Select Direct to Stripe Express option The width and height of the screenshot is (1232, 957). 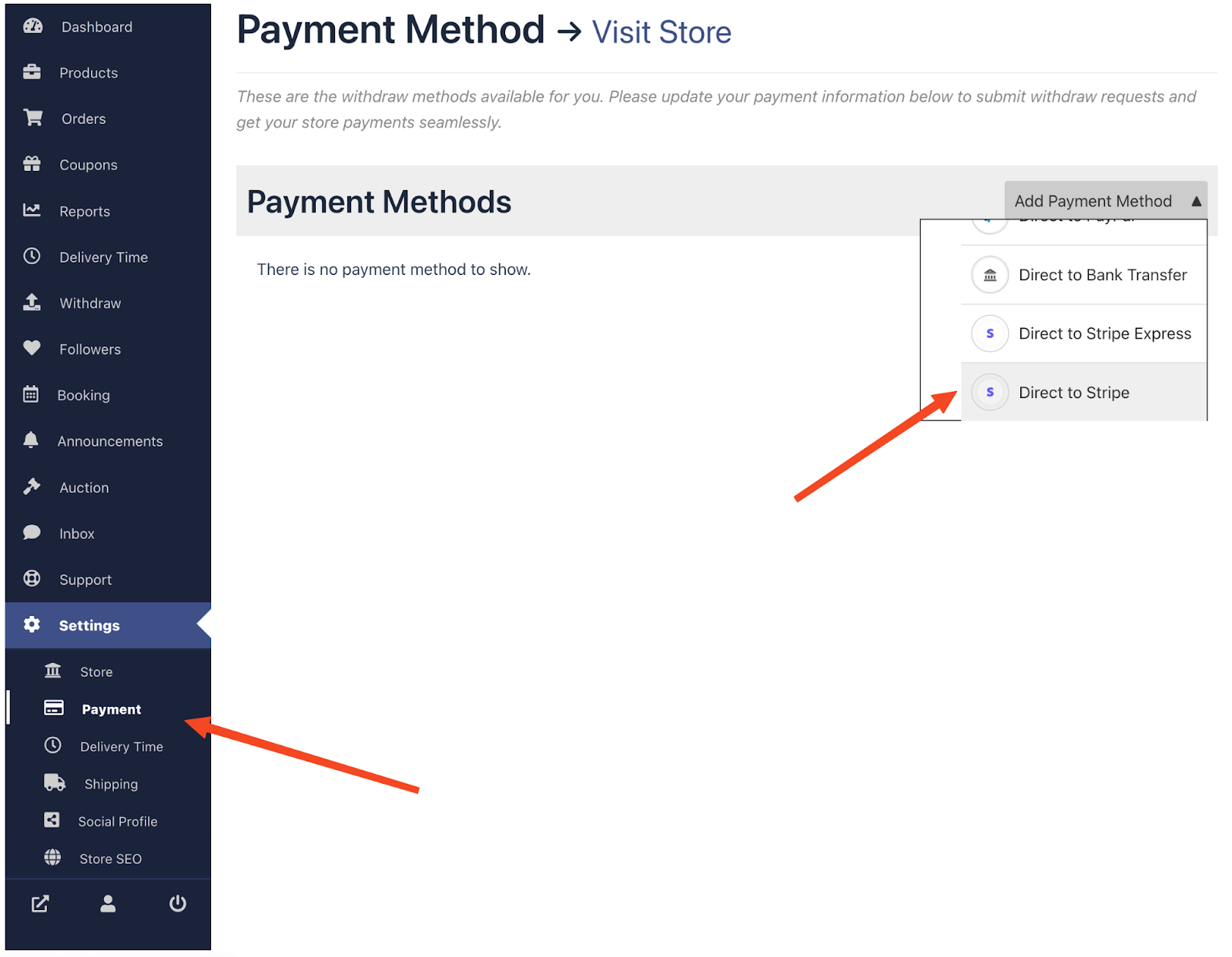click(x=1104, y=333)
